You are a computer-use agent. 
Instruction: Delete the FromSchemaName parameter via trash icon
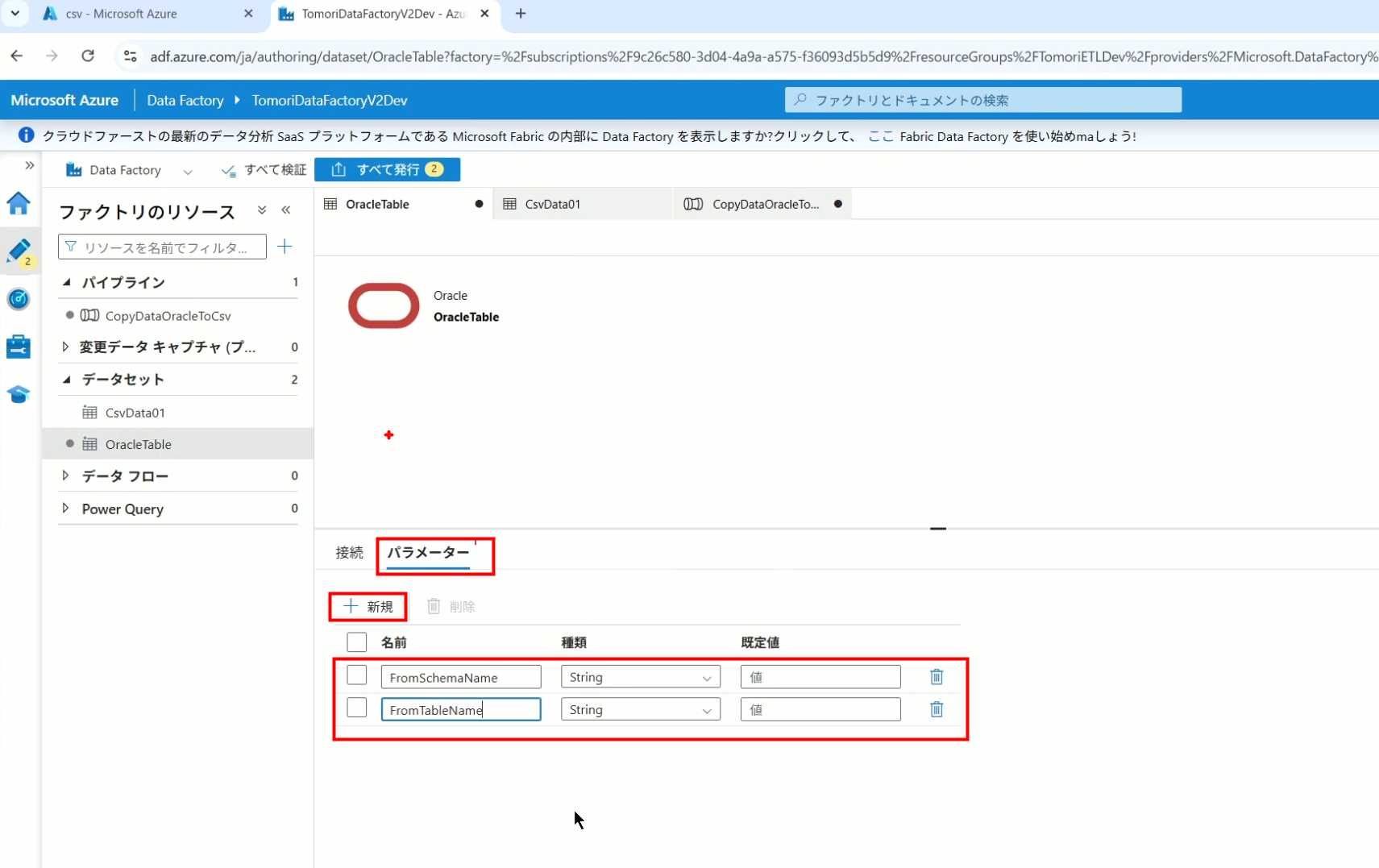click(936, 677)
